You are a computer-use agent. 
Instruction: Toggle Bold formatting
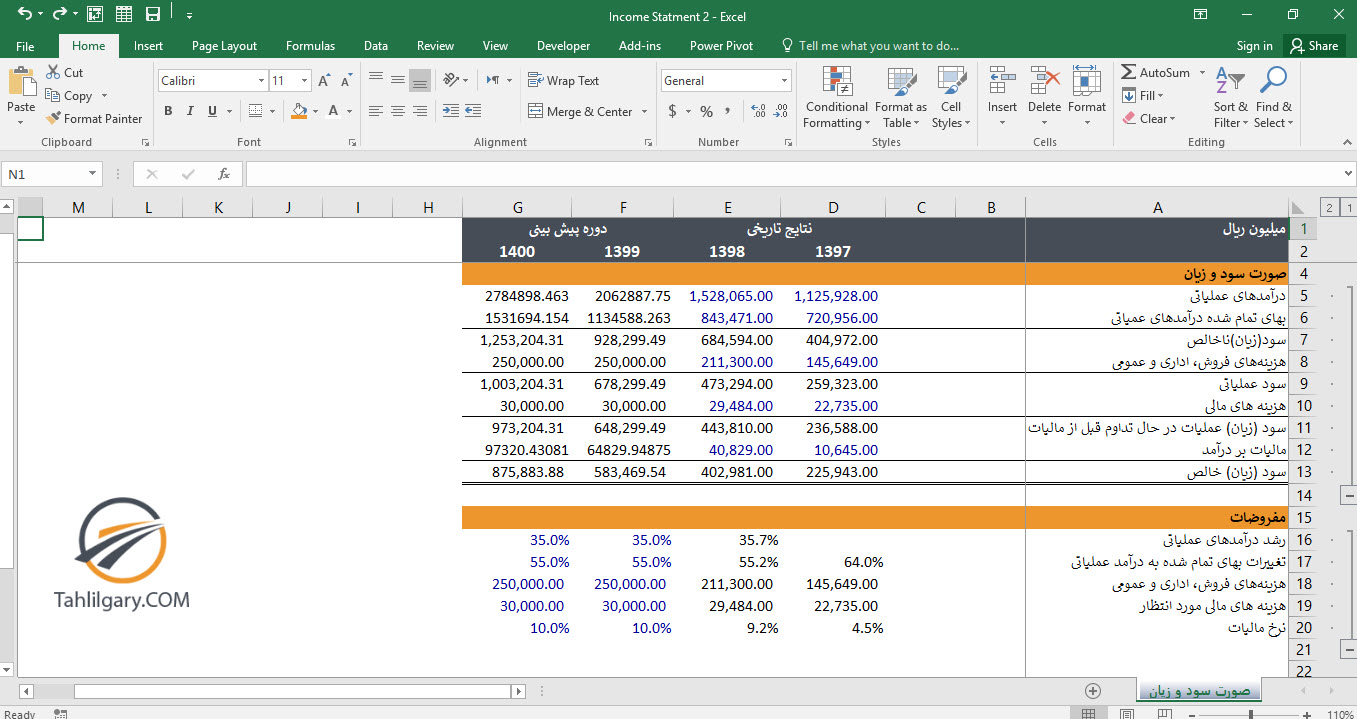click(168, 111)
